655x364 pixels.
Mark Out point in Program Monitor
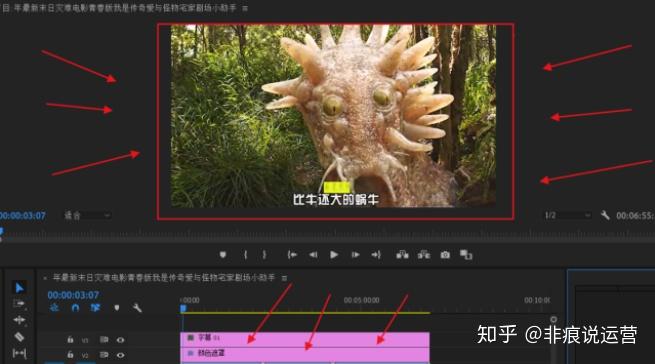[x=264, y=255]
